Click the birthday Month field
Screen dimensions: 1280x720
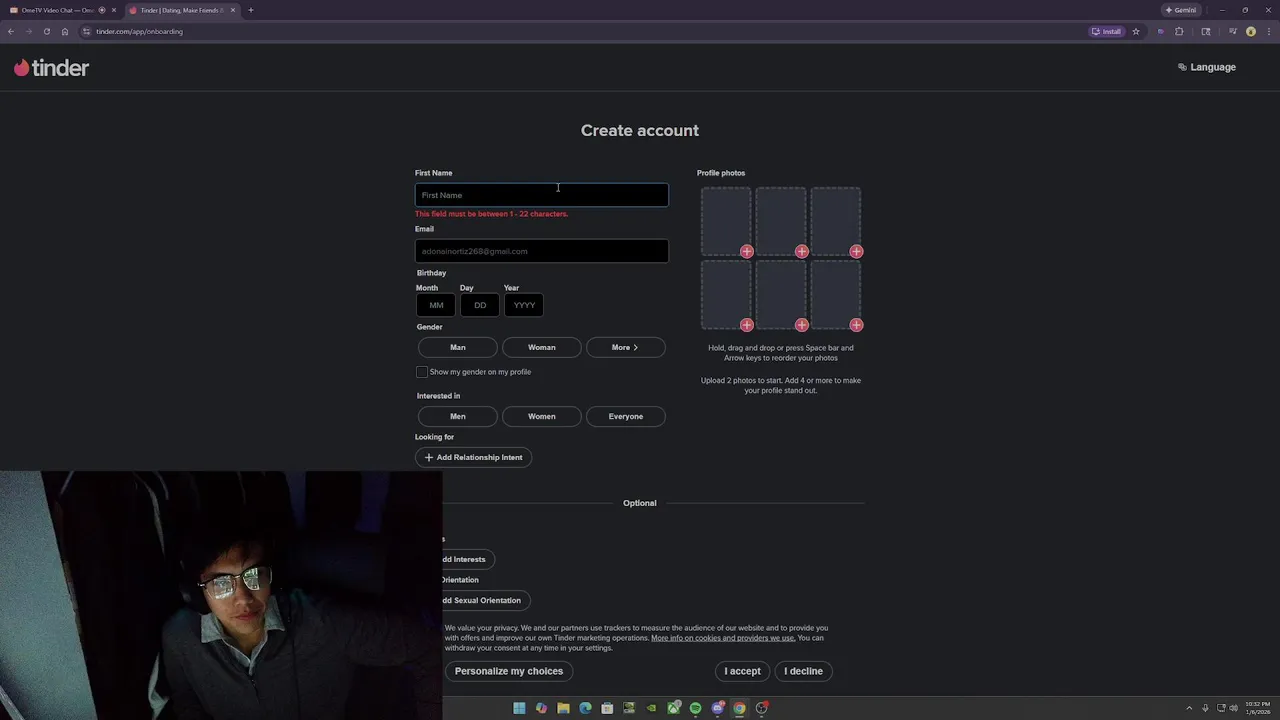pos(436,305)
